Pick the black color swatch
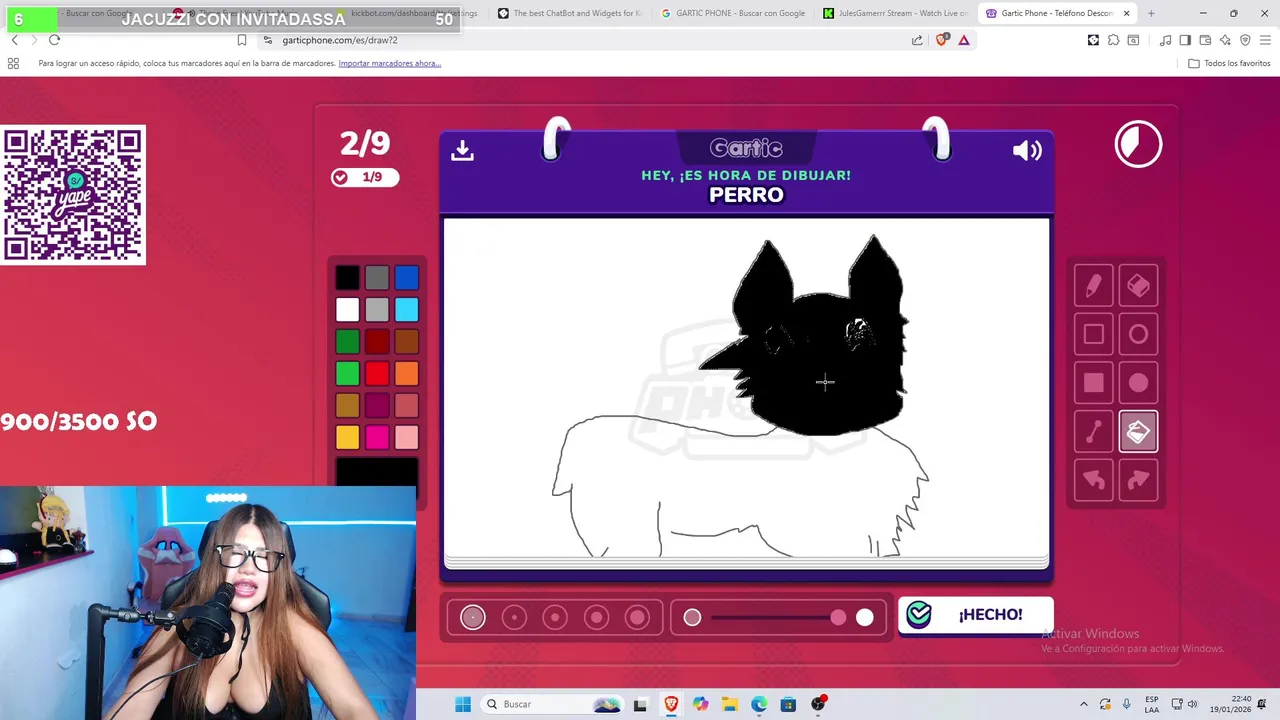 [x=347, y=277]
